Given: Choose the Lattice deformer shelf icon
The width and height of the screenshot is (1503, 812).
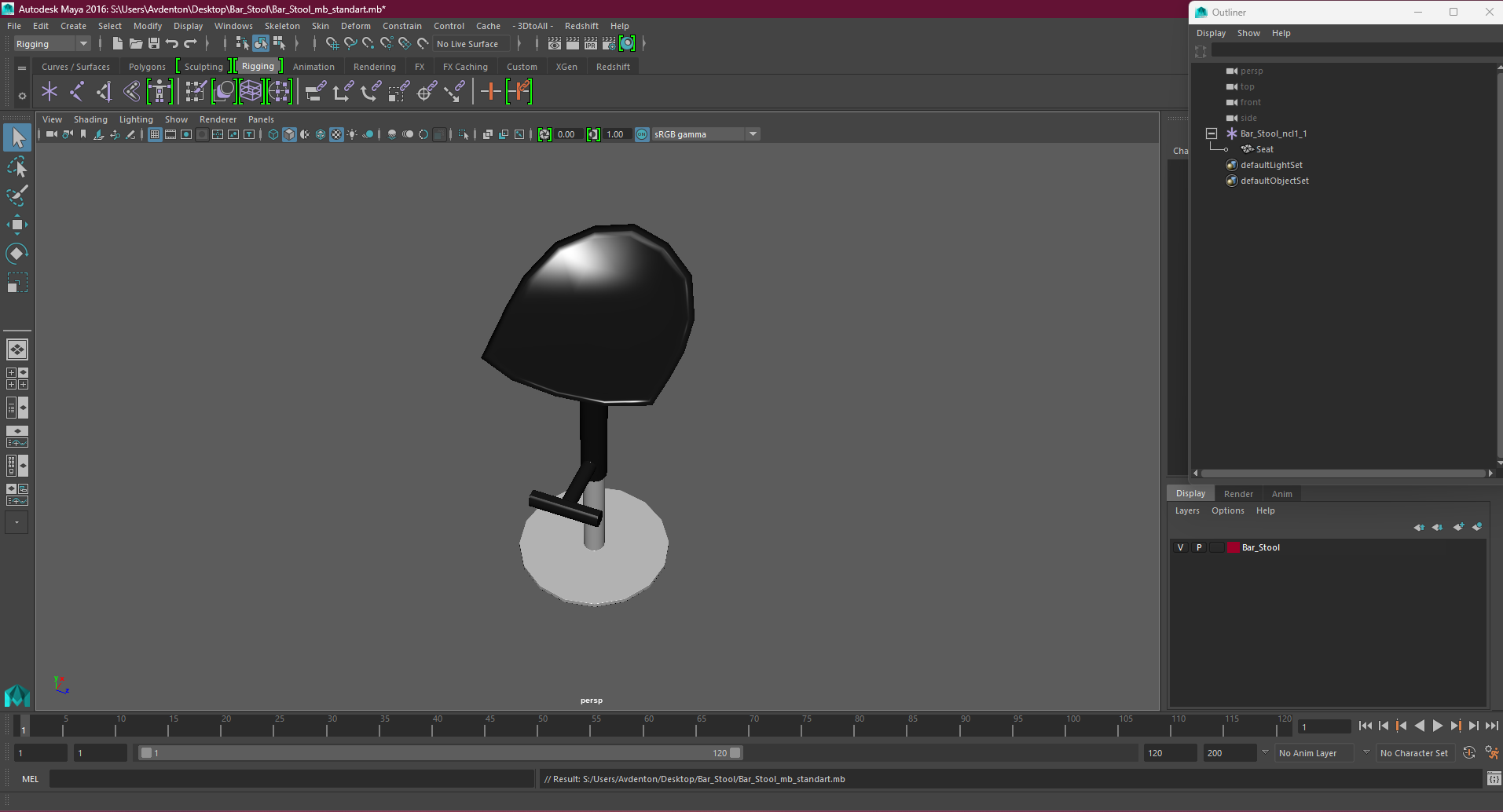Looking at the screenshot, I should coord(251,92).
